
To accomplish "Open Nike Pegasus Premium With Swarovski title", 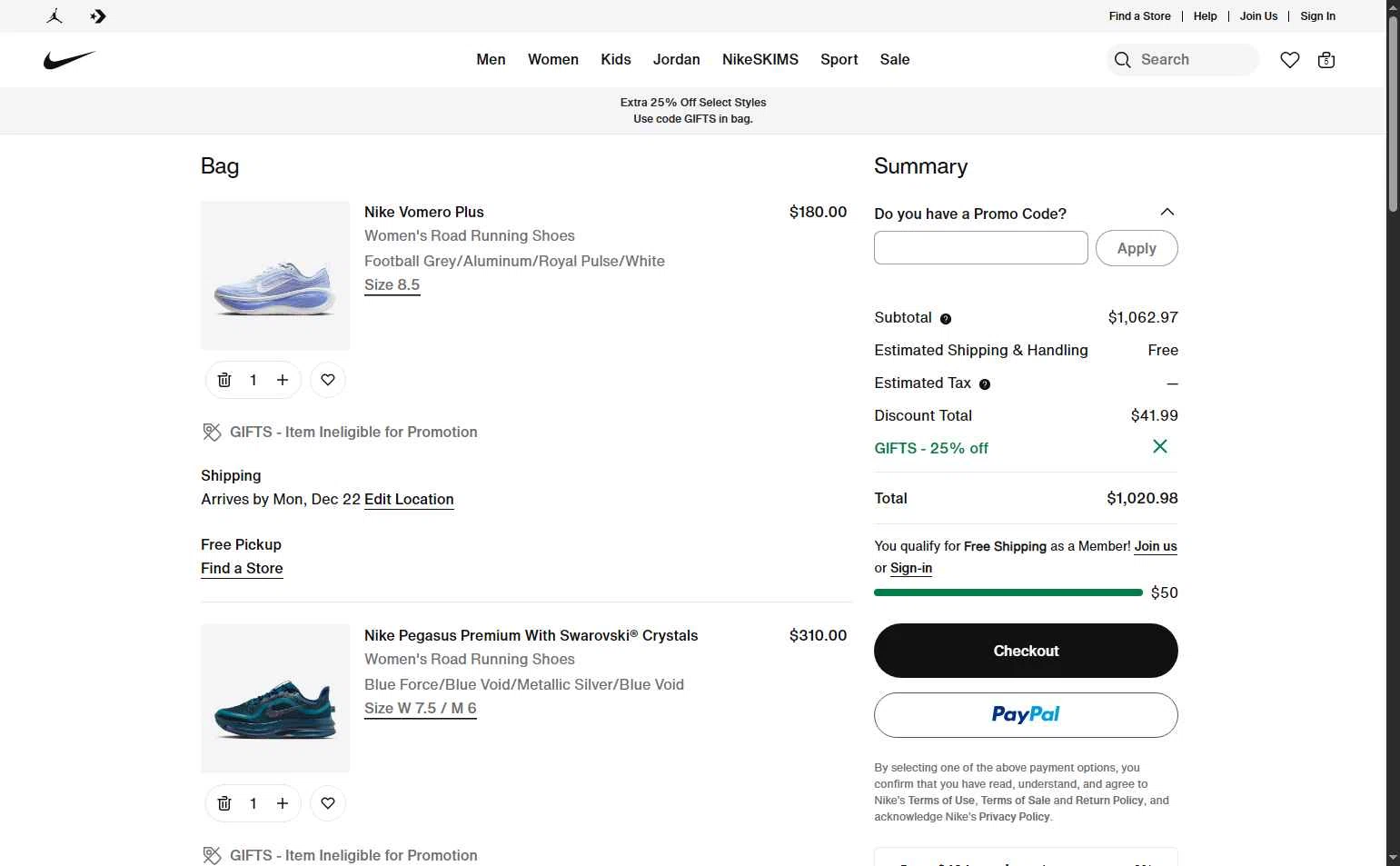I will pos(531,635).
